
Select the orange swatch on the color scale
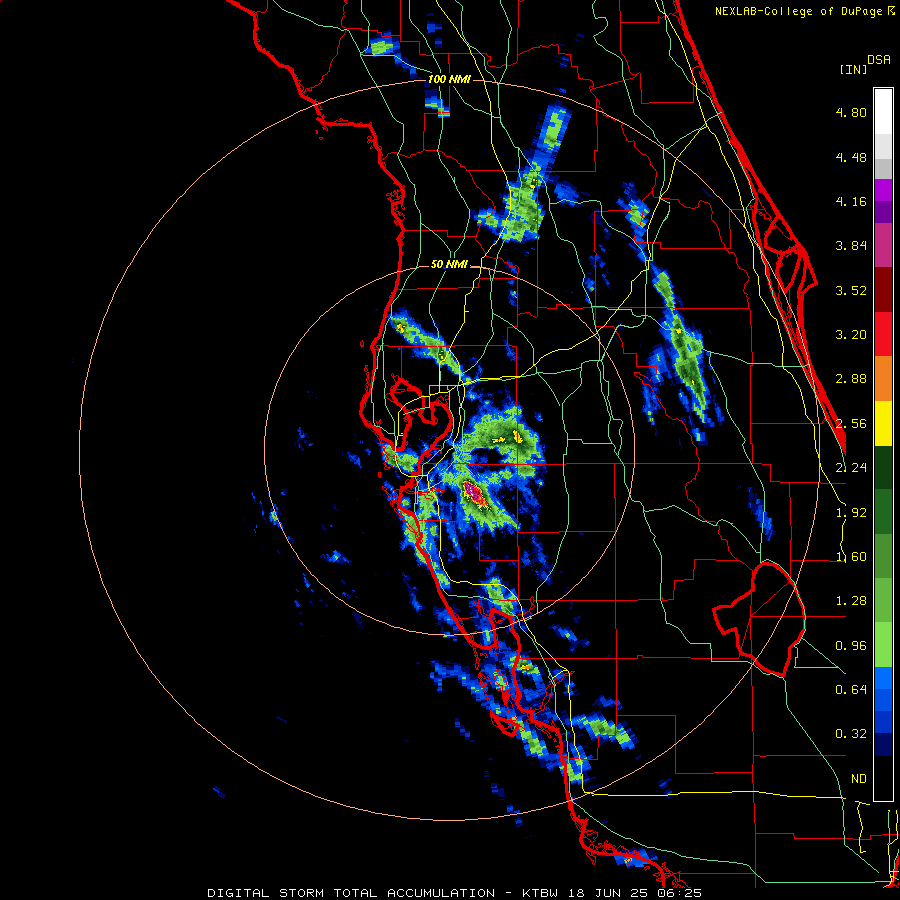pyautogui.click(x=883, y=379)
